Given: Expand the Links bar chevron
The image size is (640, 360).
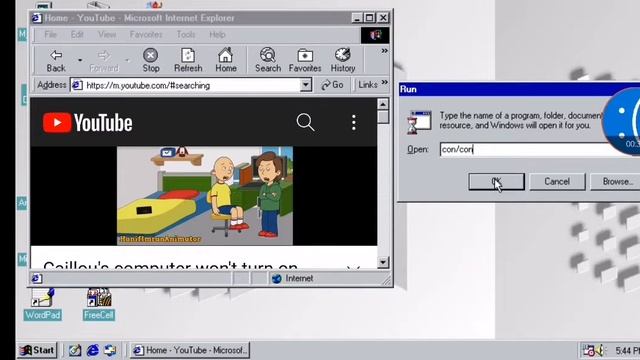Looking at the screenshot, I should (x=384, y=82).
